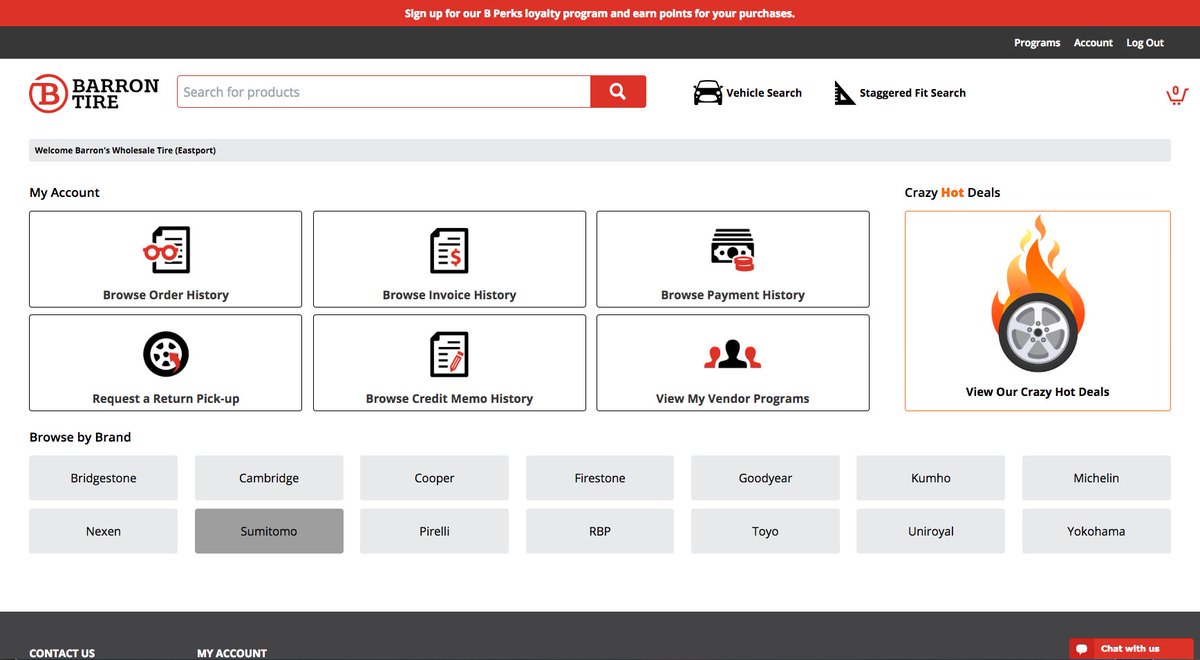Click the Chat with us text

[x=1130, y=649]
